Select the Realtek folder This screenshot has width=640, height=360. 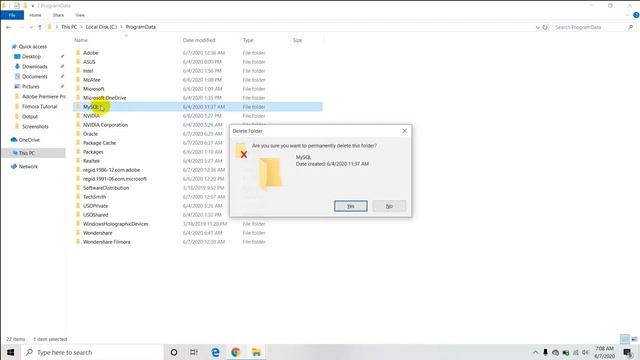(91, 161)
